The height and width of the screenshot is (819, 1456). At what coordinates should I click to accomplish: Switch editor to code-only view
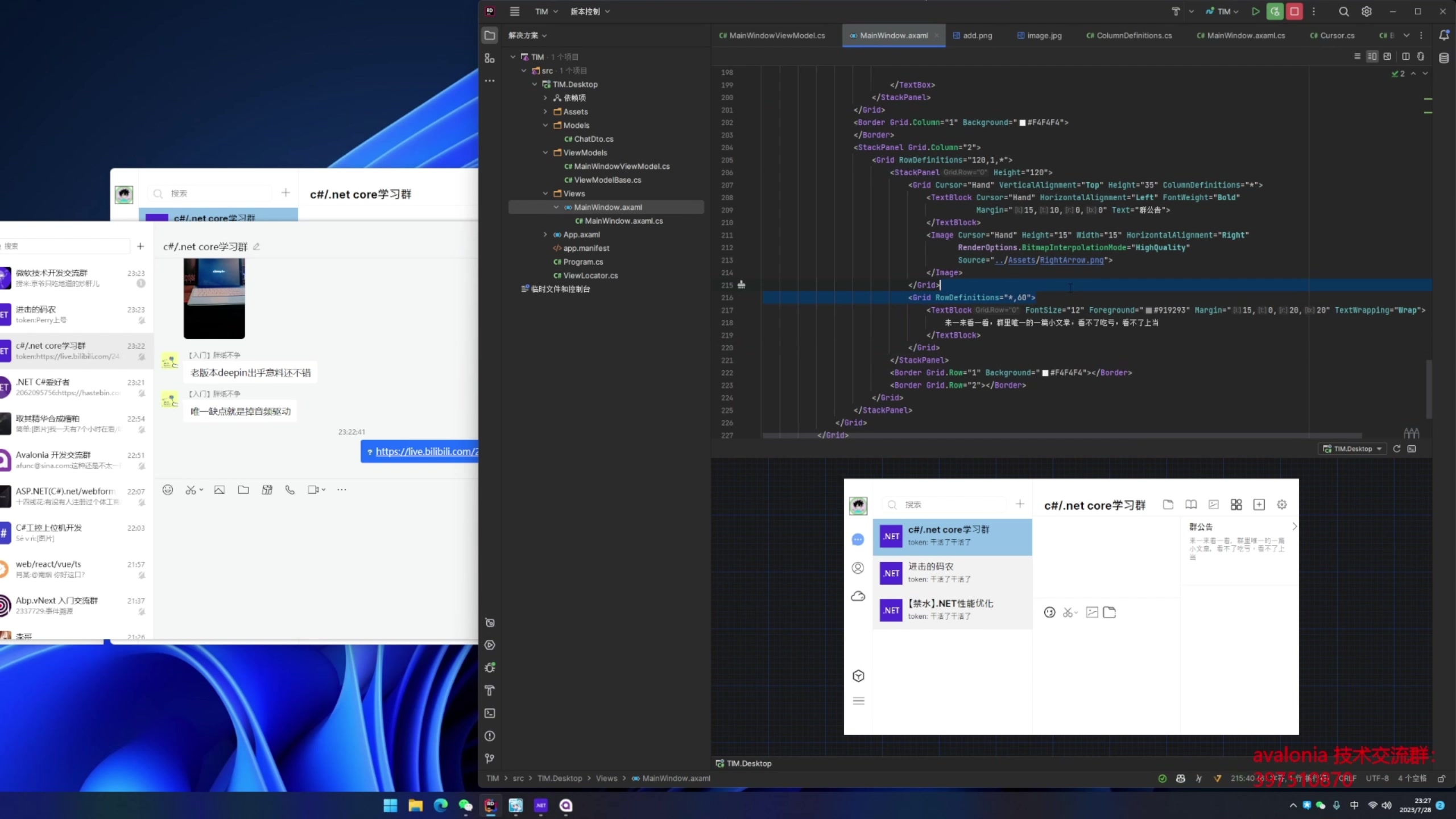click(x=1358, y=56)
